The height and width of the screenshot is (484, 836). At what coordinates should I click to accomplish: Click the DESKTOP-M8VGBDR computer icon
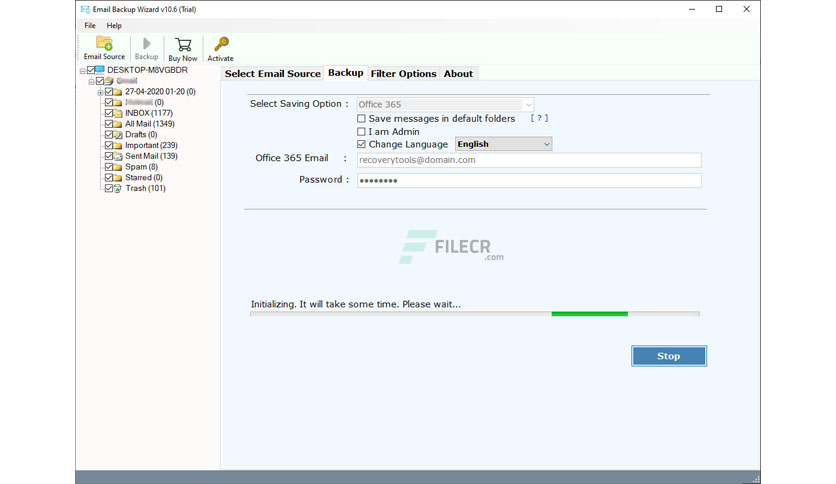(100, 70)
